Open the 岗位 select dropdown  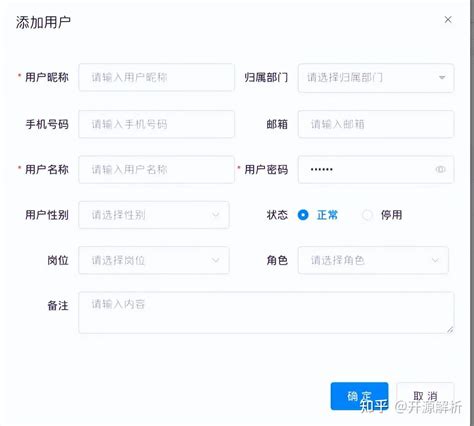(154, 260)
